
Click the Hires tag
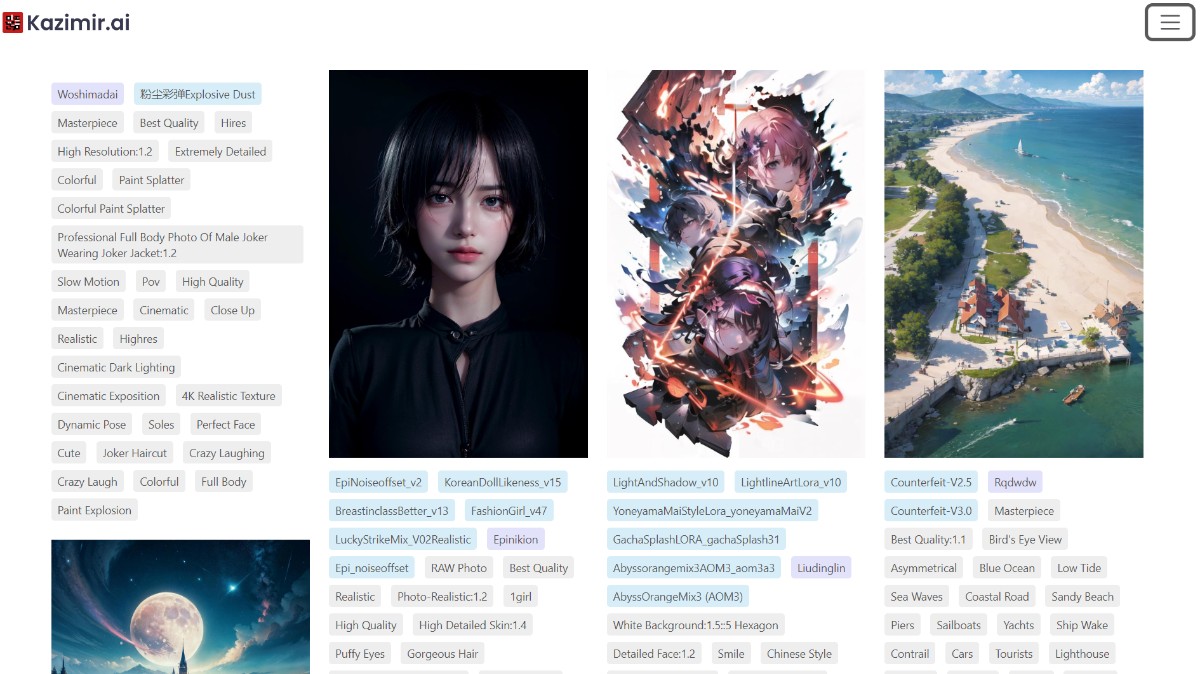[233, 123]
